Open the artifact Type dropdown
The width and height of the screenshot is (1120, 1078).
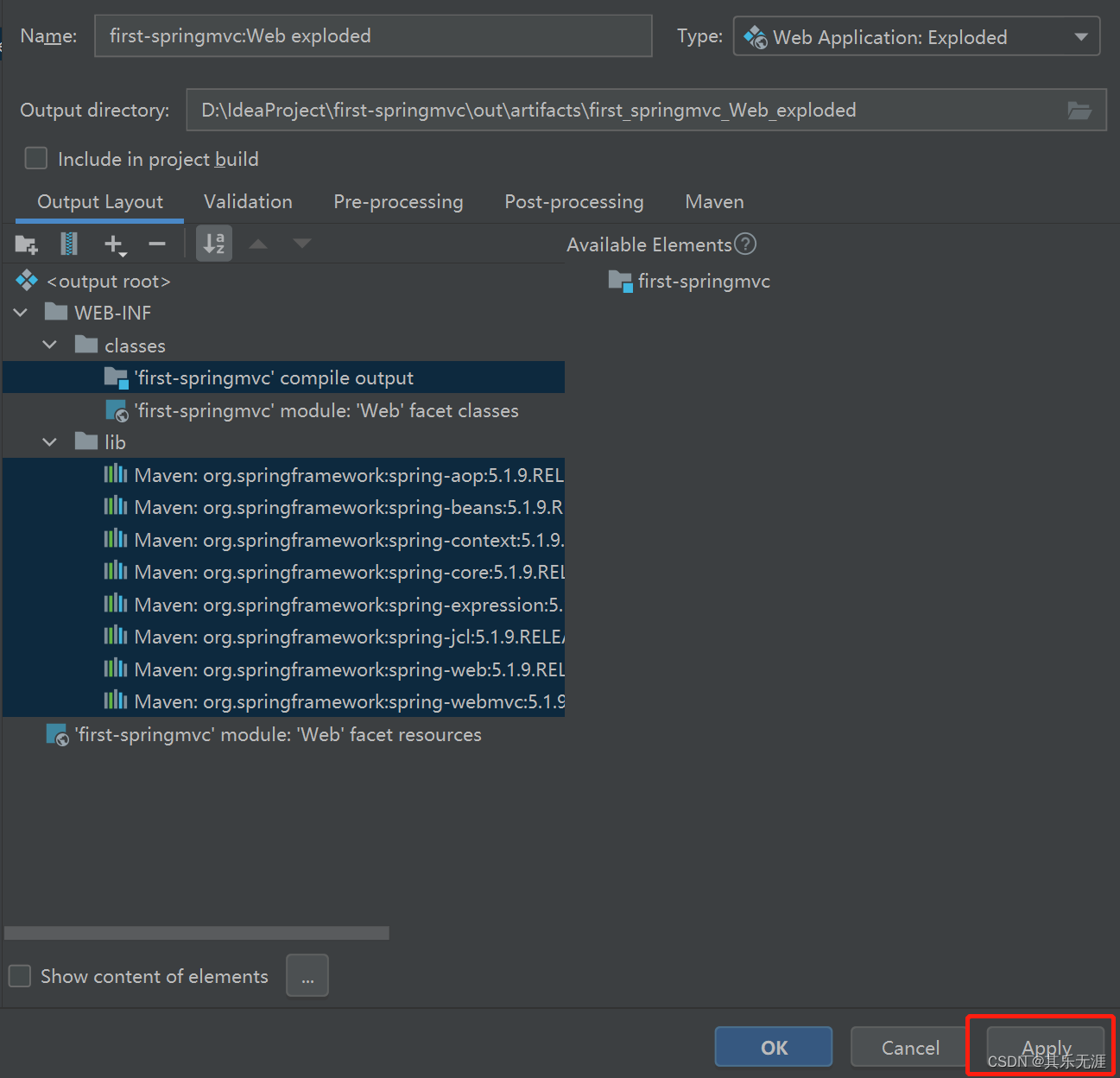[x=1081, y=36]
